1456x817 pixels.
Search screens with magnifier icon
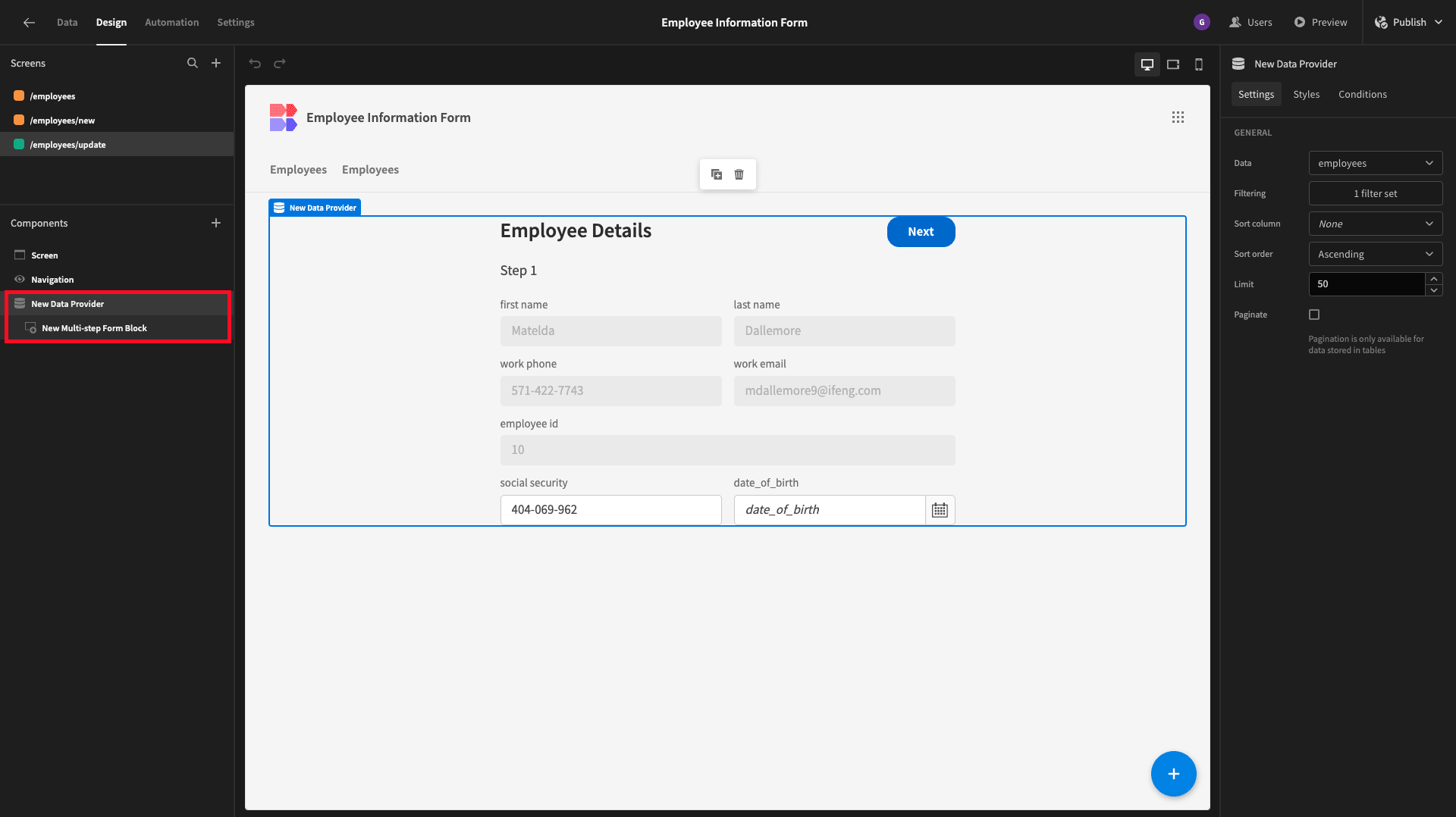point(193,63)
